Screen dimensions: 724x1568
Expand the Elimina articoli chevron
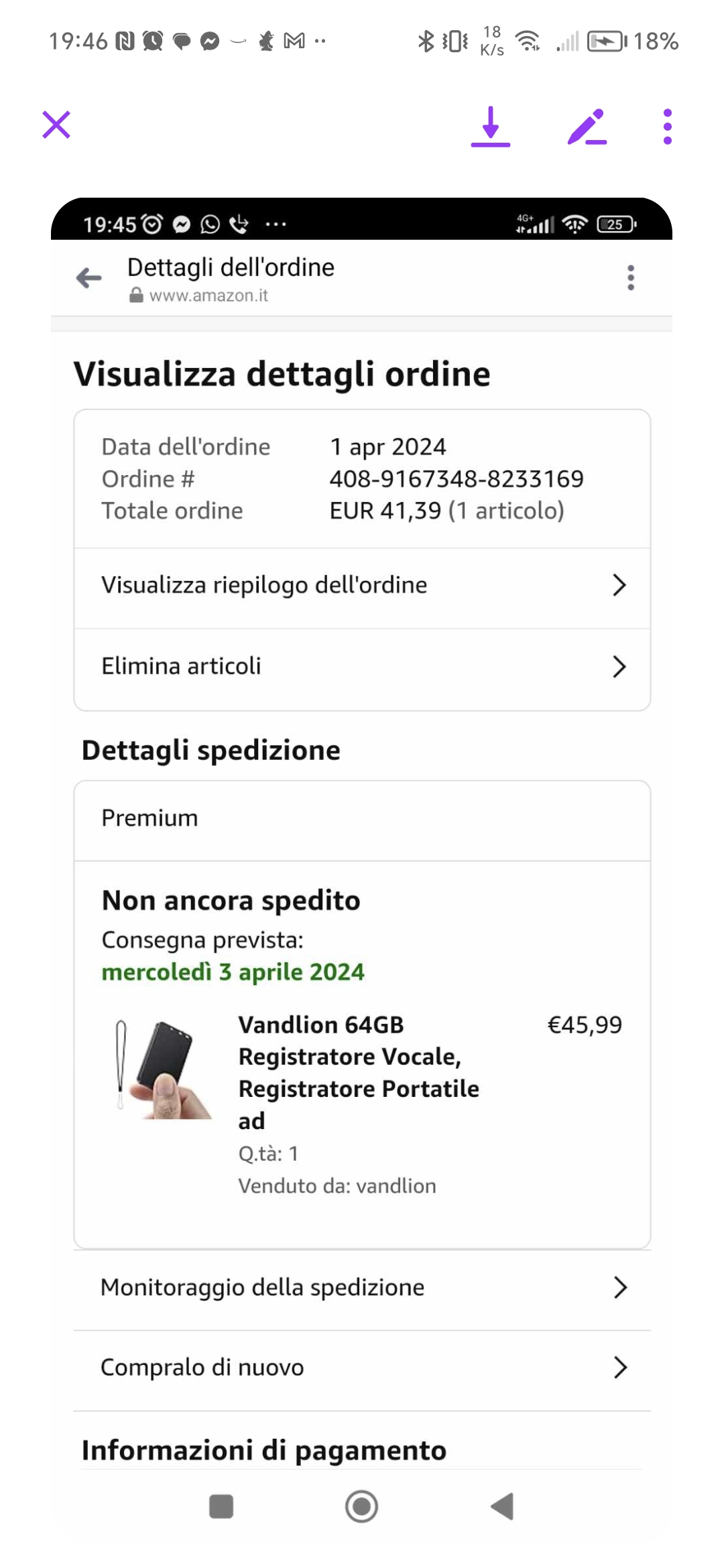click(x=619, y=667)
